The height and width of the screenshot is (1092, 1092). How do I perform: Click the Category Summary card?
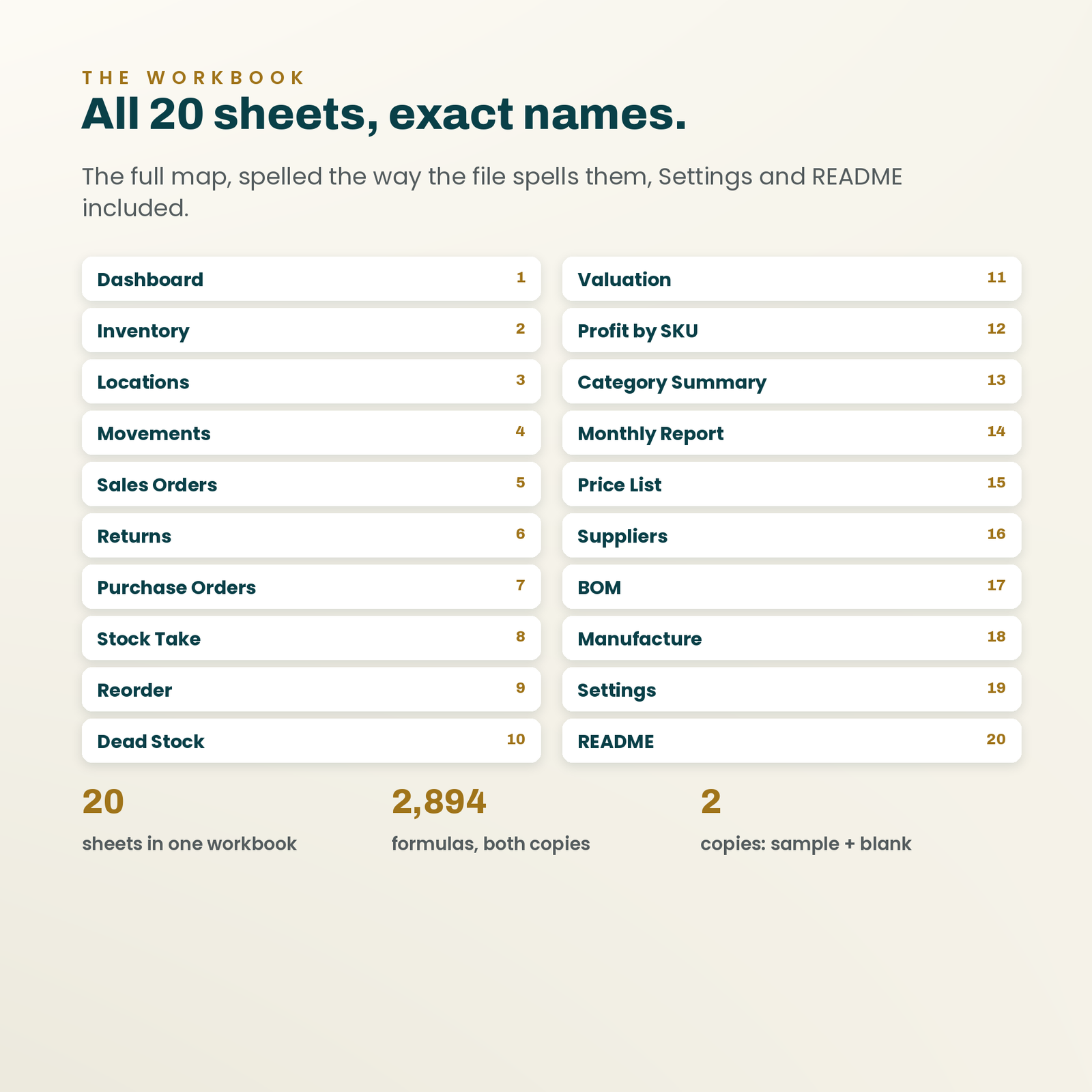[x=792, y=382]
